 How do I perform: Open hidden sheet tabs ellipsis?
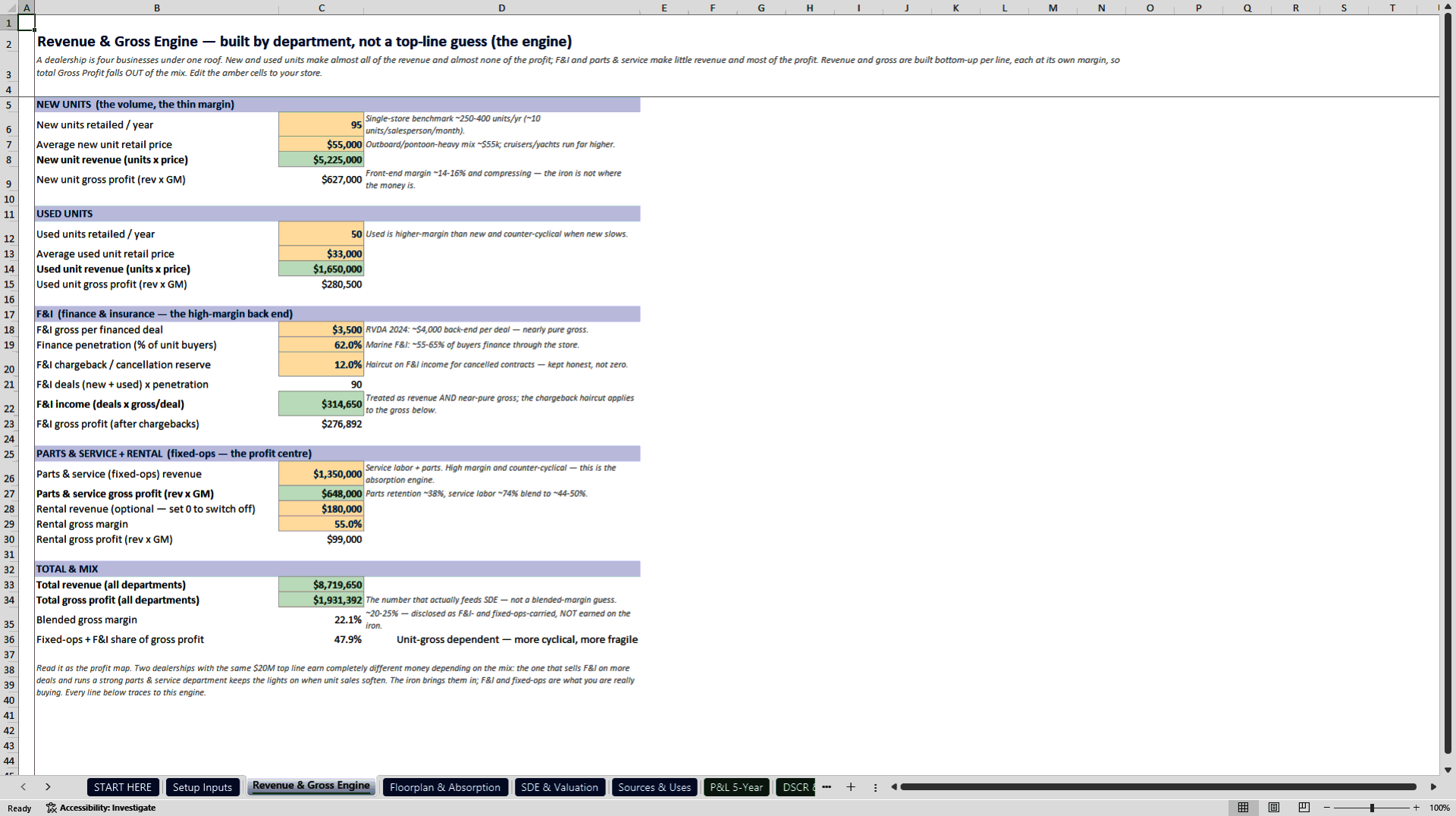[x=827, y=787]
